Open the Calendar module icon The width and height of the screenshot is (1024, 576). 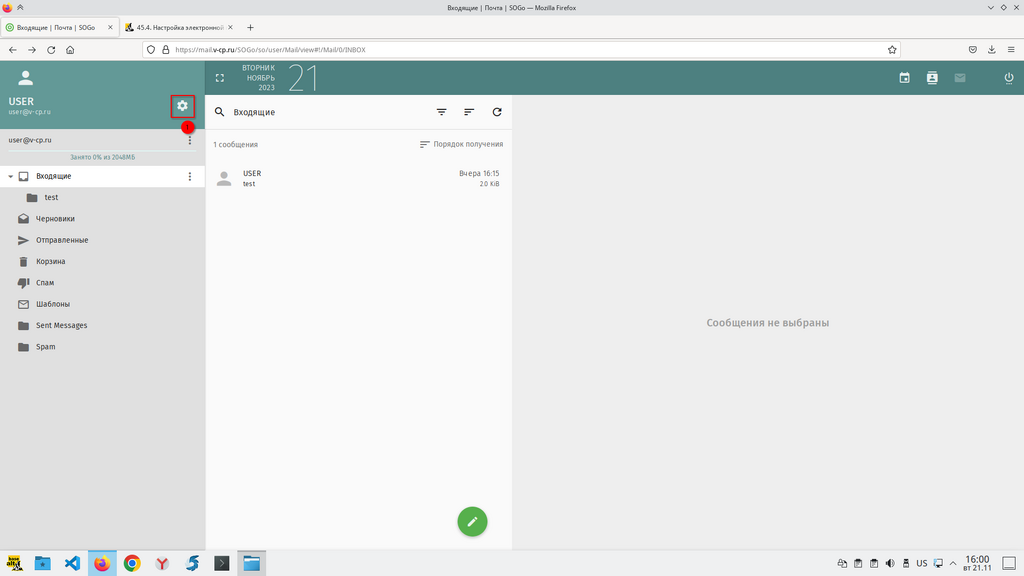pyautogui.click(x=904, y=78)
